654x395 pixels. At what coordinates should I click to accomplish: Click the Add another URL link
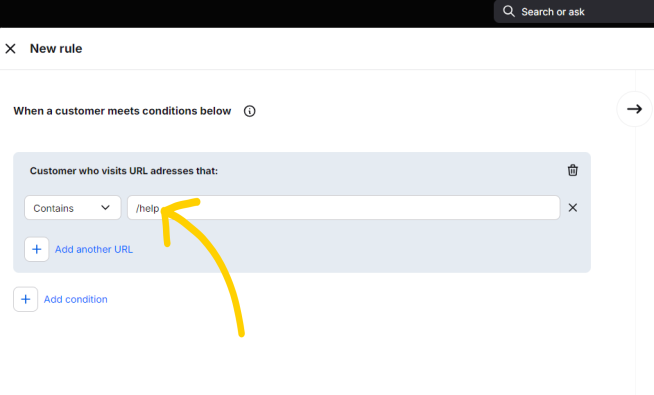click(x=94, y=249)
